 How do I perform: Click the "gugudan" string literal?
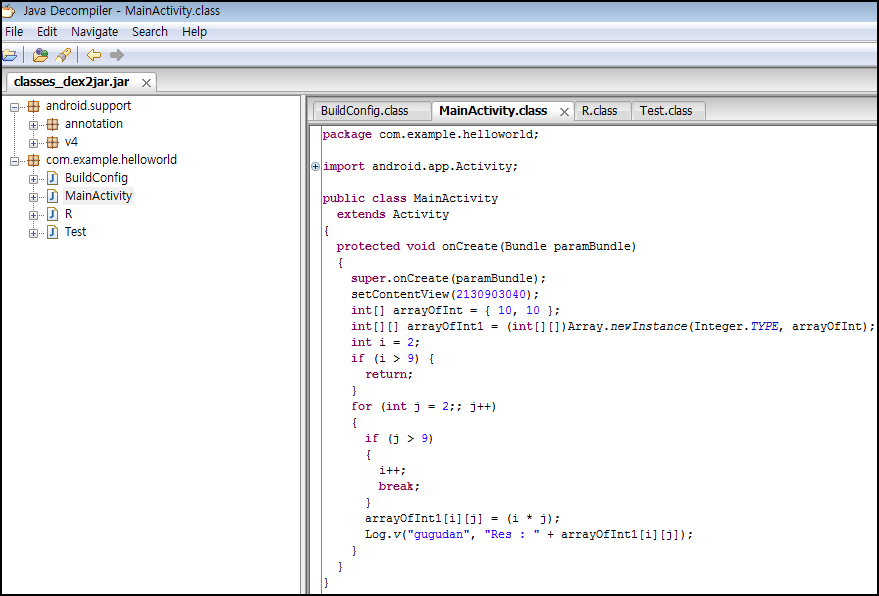[438, 534]
